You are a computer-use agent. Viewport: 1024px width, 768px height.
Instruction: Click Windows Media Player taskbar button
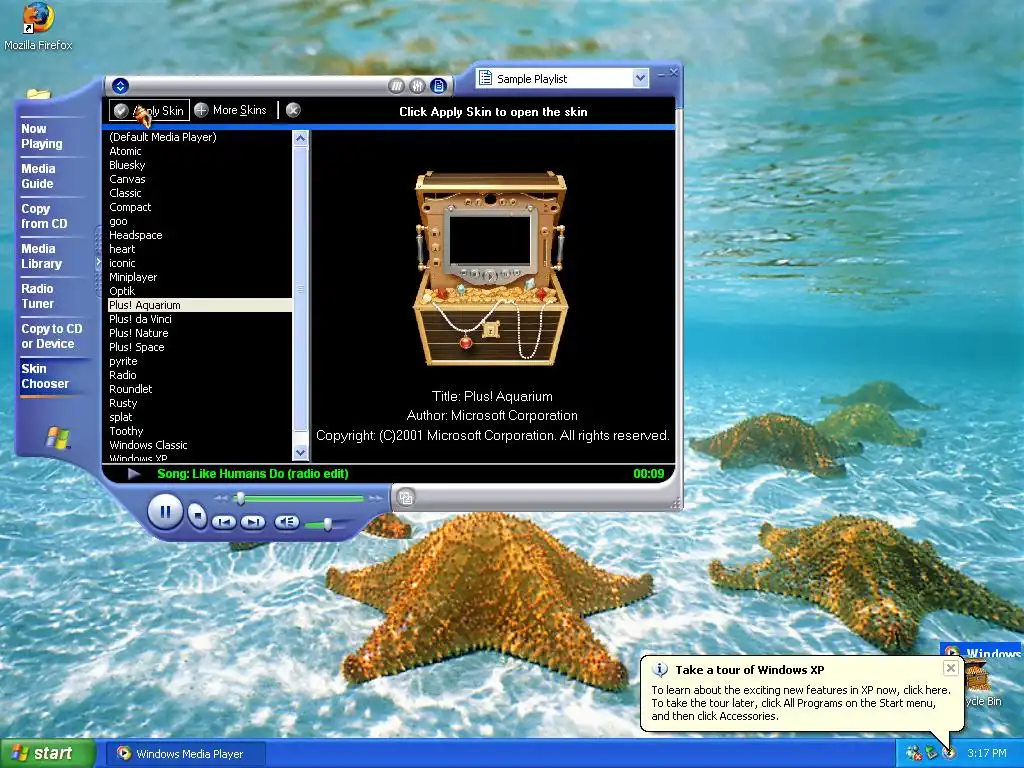(186, 754)
